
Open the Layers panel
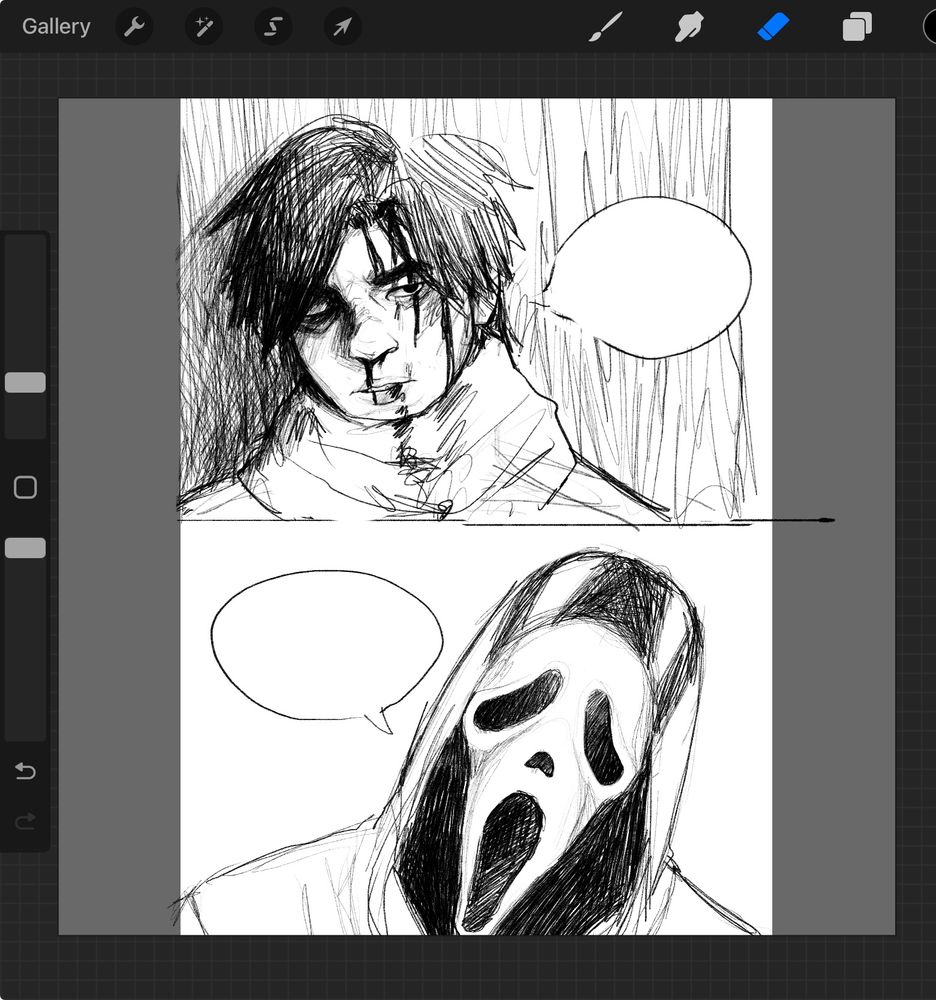[857, 27]
